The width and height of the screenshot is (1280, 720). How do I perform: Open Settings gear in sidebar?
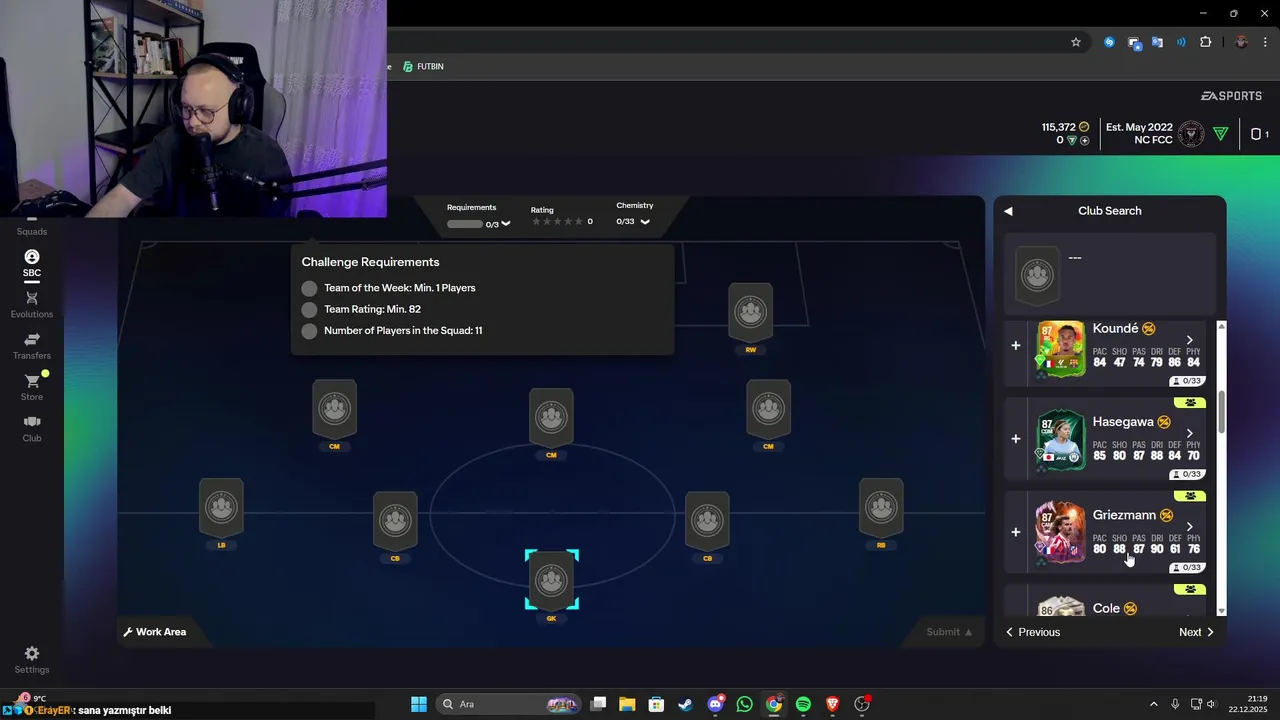point(32,660)
